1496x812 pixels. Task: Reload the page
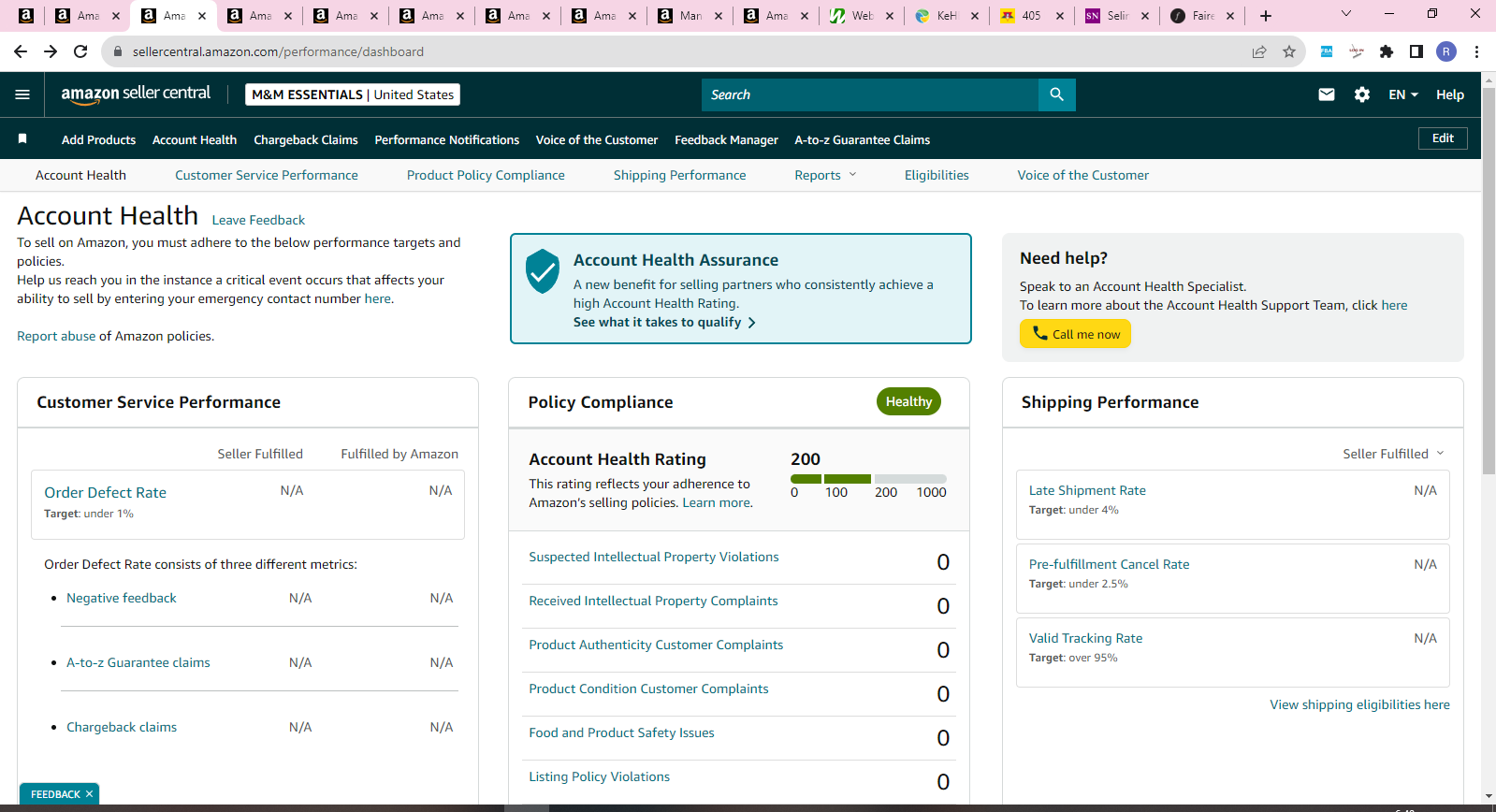tap(80, 51)
